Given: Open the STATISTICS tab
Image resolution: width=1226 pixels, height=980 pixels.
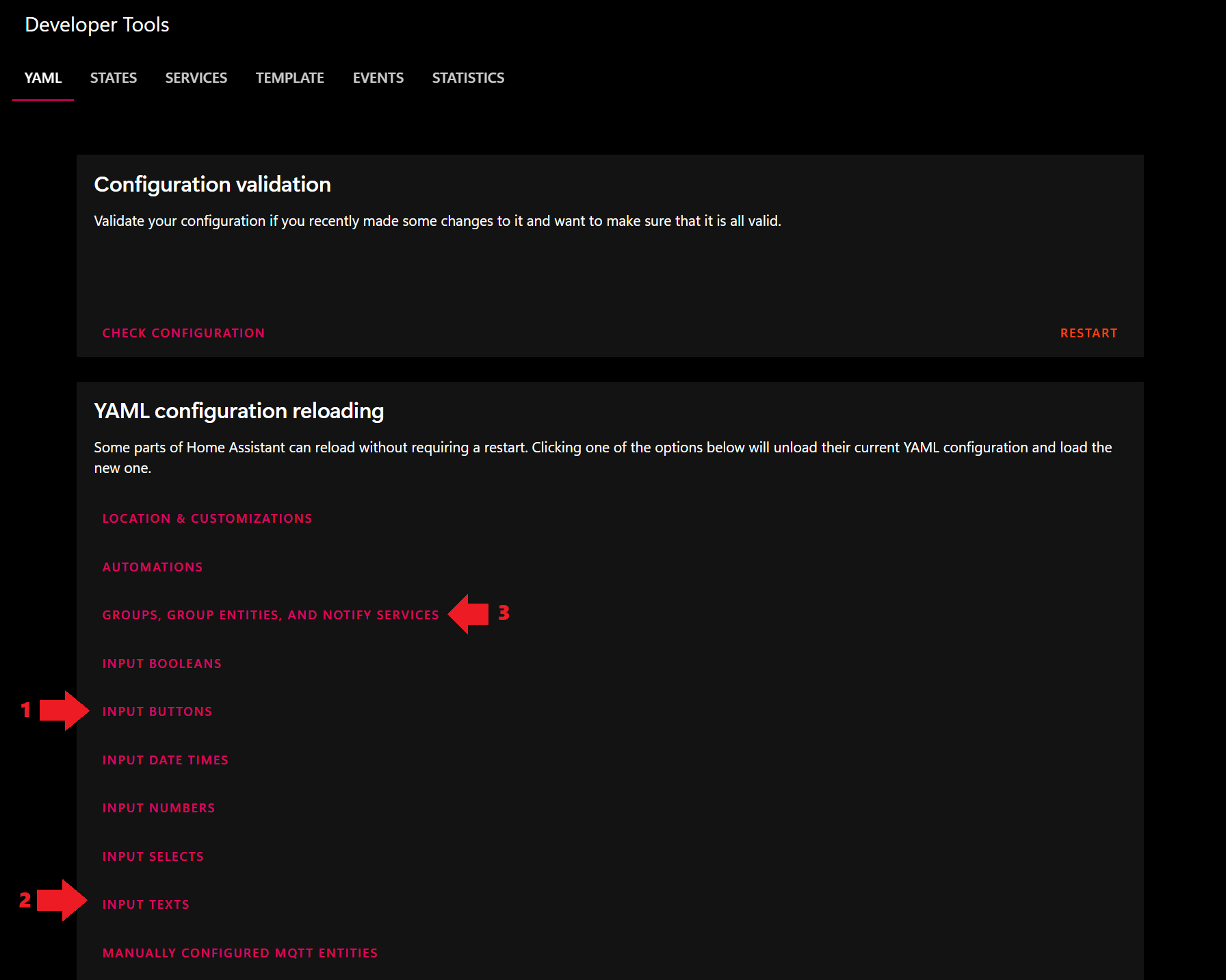Looking at the screenshot, I should (x=468, y=78).
